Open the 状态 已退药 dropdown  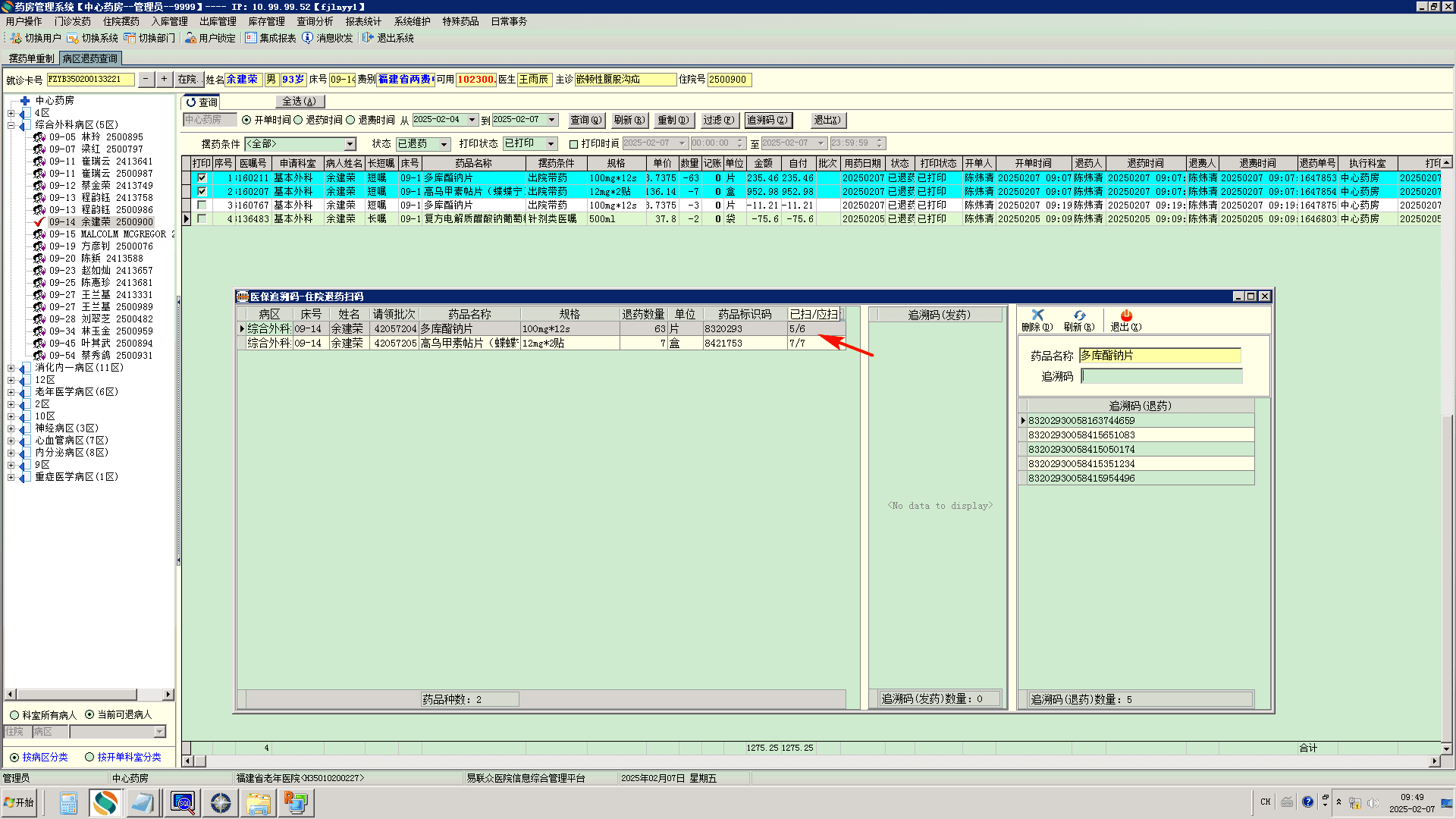point(444,144)
